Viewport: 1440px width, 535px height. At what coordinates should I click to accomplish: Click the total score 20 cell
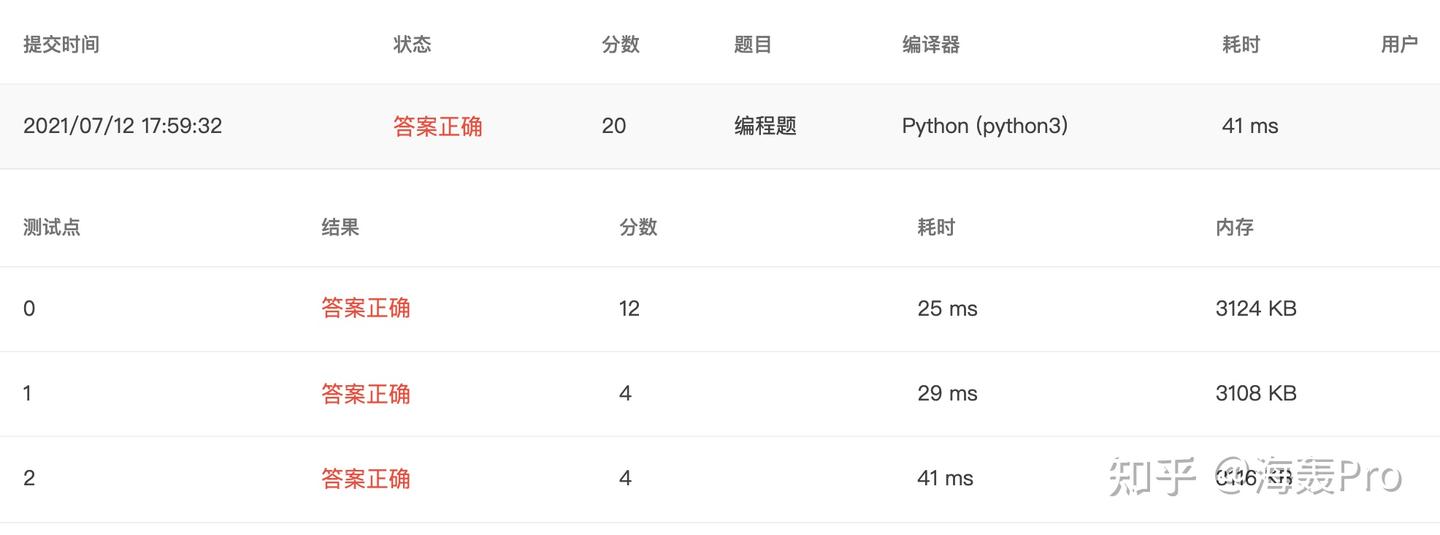[614, 126]
